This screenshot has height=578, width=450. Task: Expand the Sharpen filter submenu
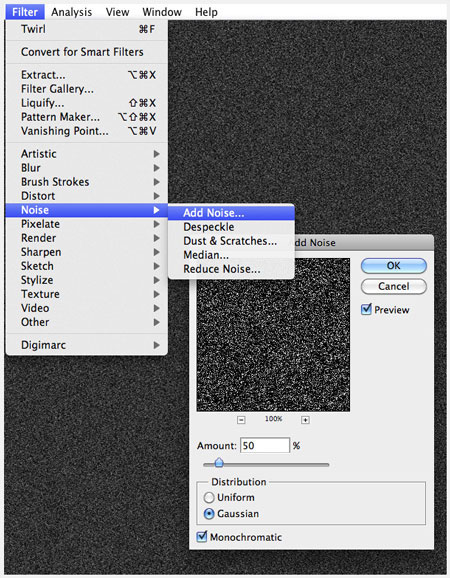(87, 252)
